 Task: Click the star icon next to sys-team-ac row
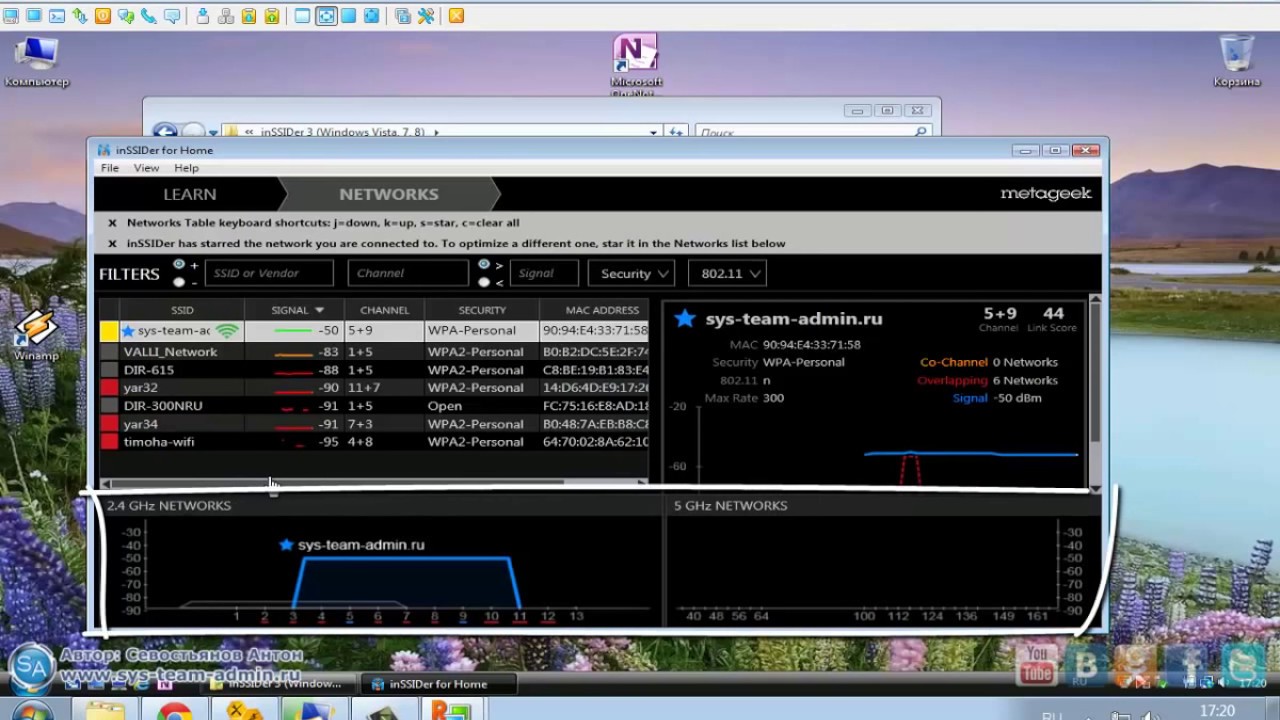(128, 330)
